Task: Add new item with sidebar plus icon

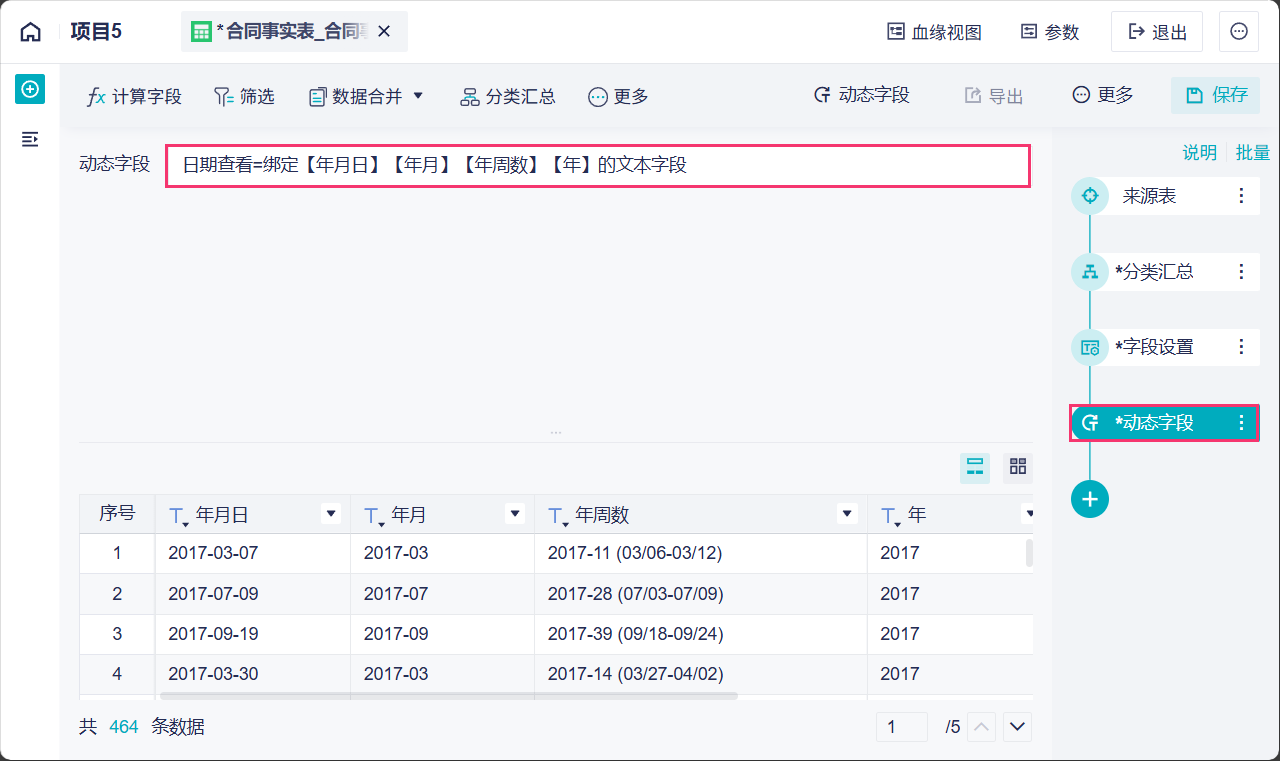Action: [x=30, y=89]
